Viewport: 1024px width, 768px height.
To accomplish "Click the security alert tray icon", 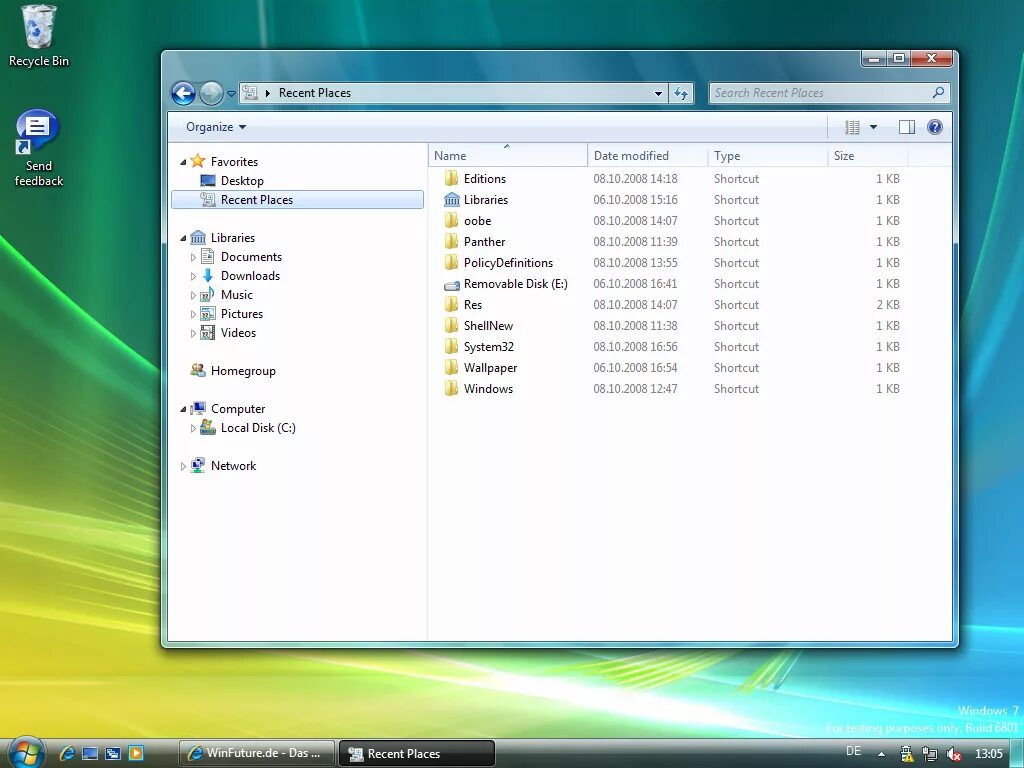I will [x=906, y=754].
